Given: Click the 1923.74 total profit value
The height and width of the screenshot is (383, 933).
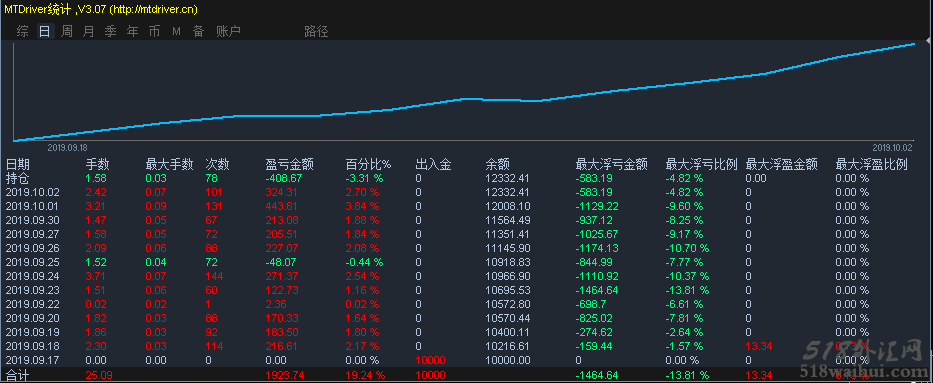Looking at the screenshot, I should point(284,375).
